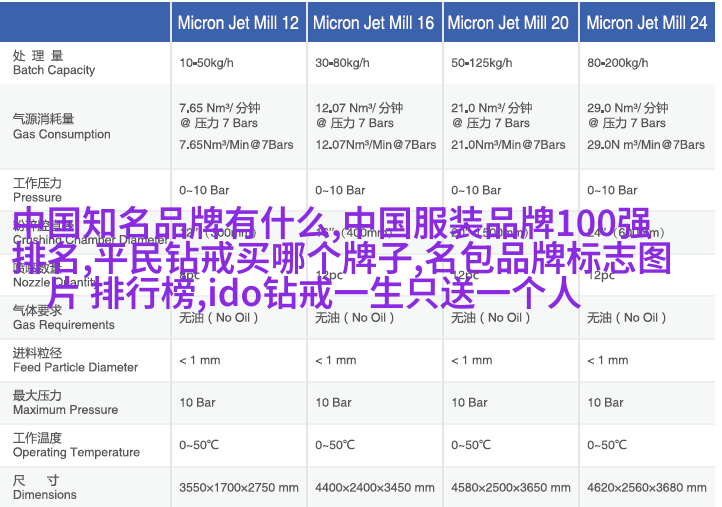
Task: Click the 4620x2560x3680 mm dimensions cell
Action: point(647,487)
